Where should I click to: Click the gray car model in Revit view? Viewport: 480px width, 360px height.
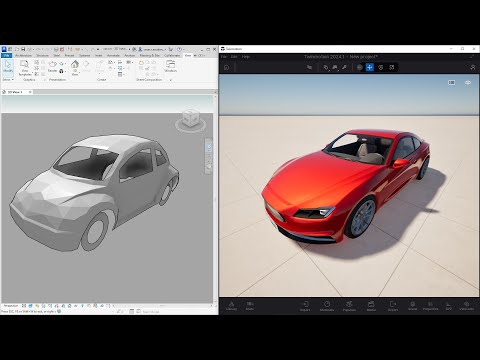pyautogui.click(x=93, y=193)
